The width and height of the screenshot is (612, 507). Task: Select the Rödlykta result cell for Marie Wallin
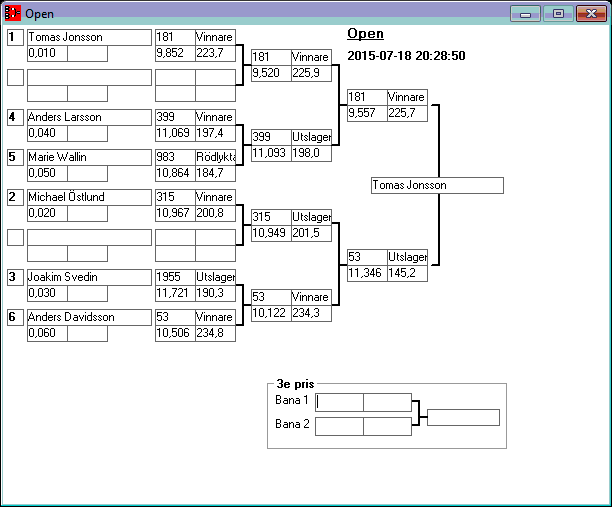pos(215,158)
